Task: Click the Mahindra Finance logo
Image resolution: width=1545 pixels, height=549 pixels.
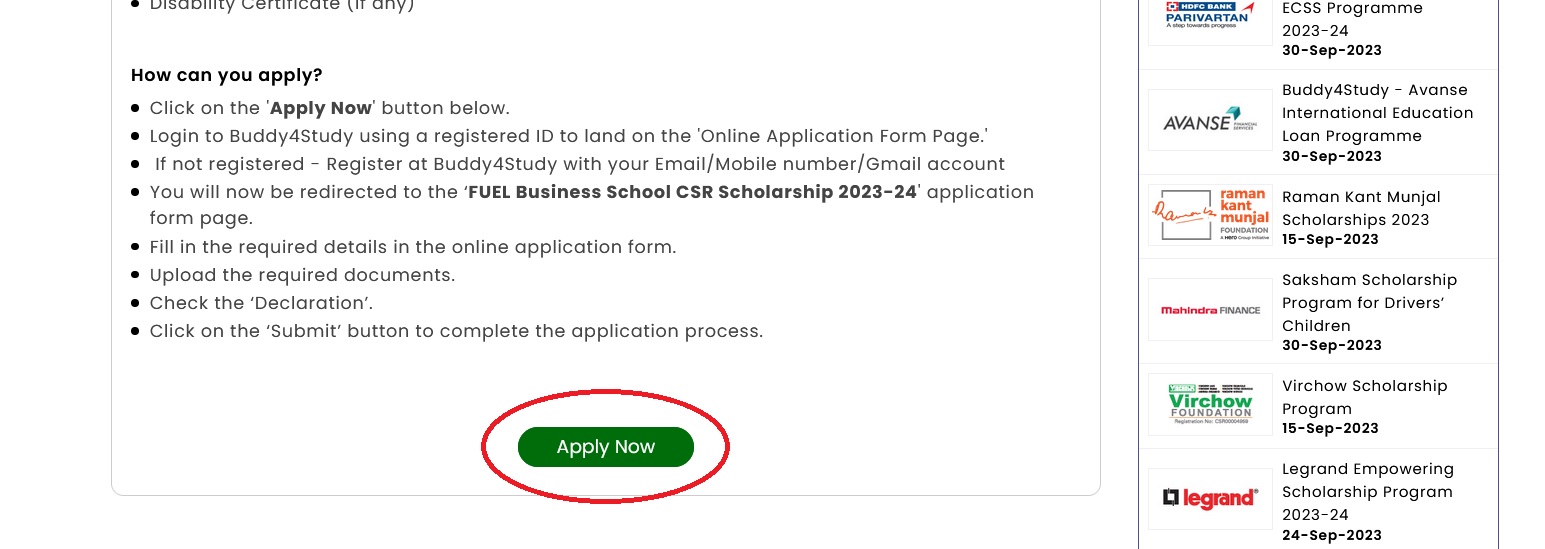Action: [x=1210, y=310]
